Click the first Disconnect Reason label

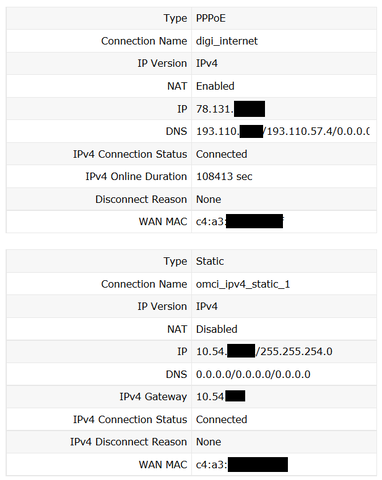141,199
